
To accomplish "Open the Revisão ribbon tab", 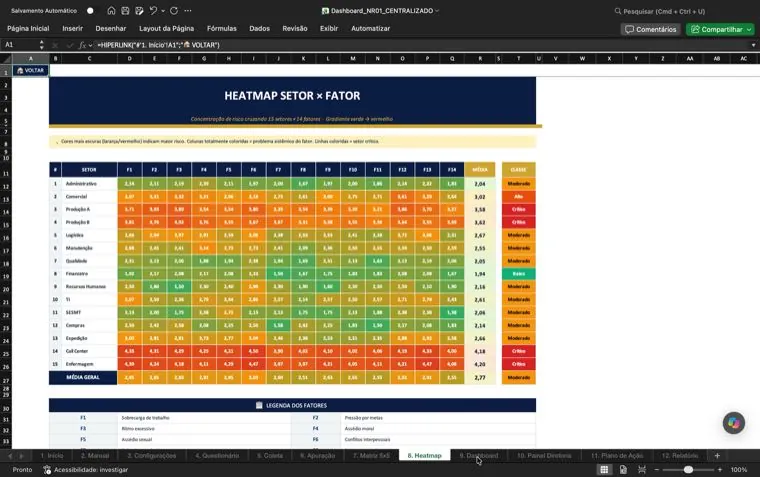I will [295, 29].
